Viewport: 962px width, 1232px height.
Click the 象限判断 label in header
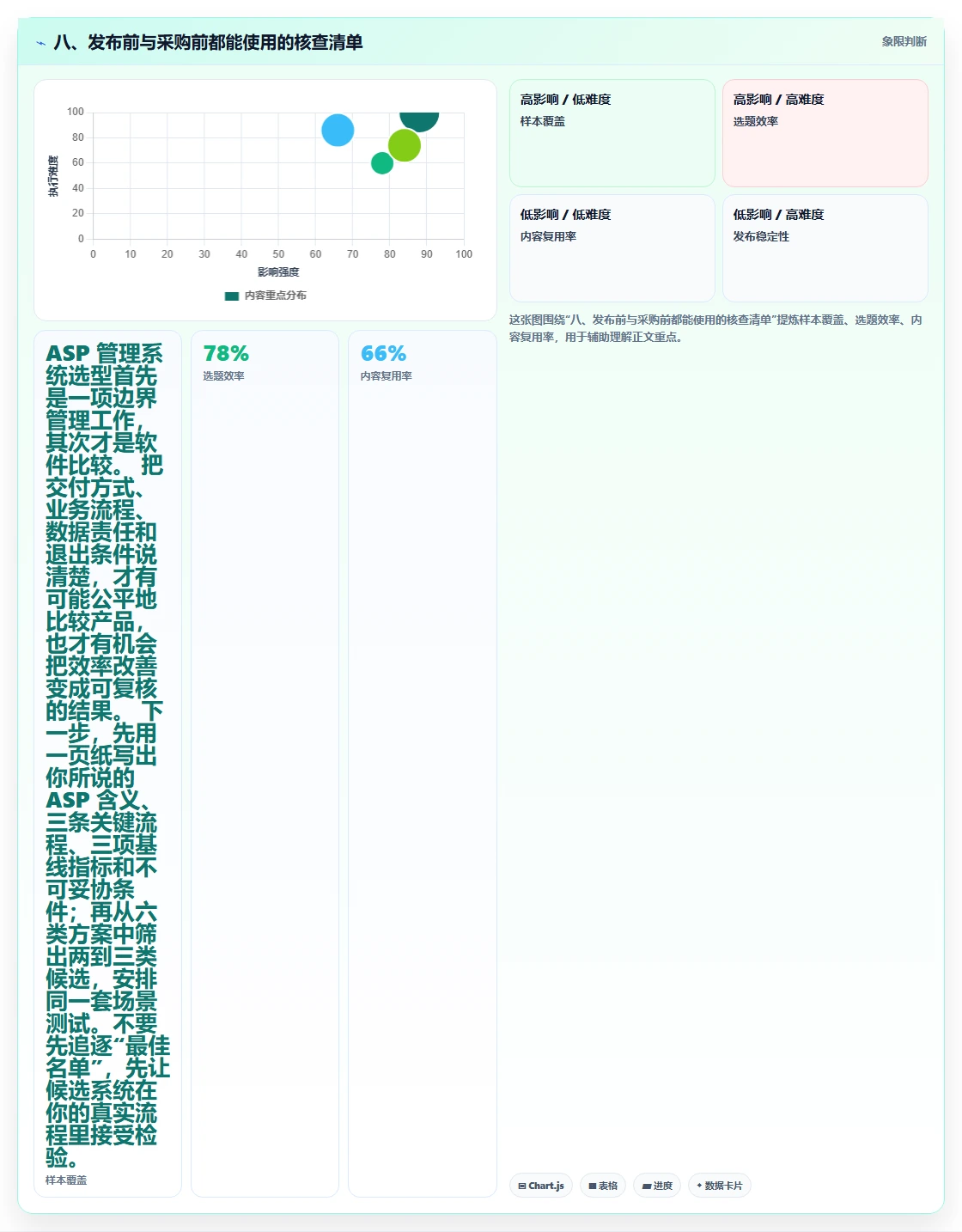pyautogui.click(x=904, y=41)
